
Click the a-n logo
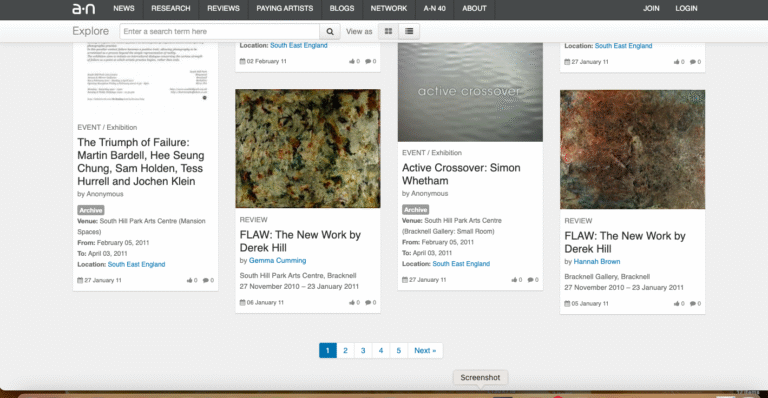tap(84, 9)
